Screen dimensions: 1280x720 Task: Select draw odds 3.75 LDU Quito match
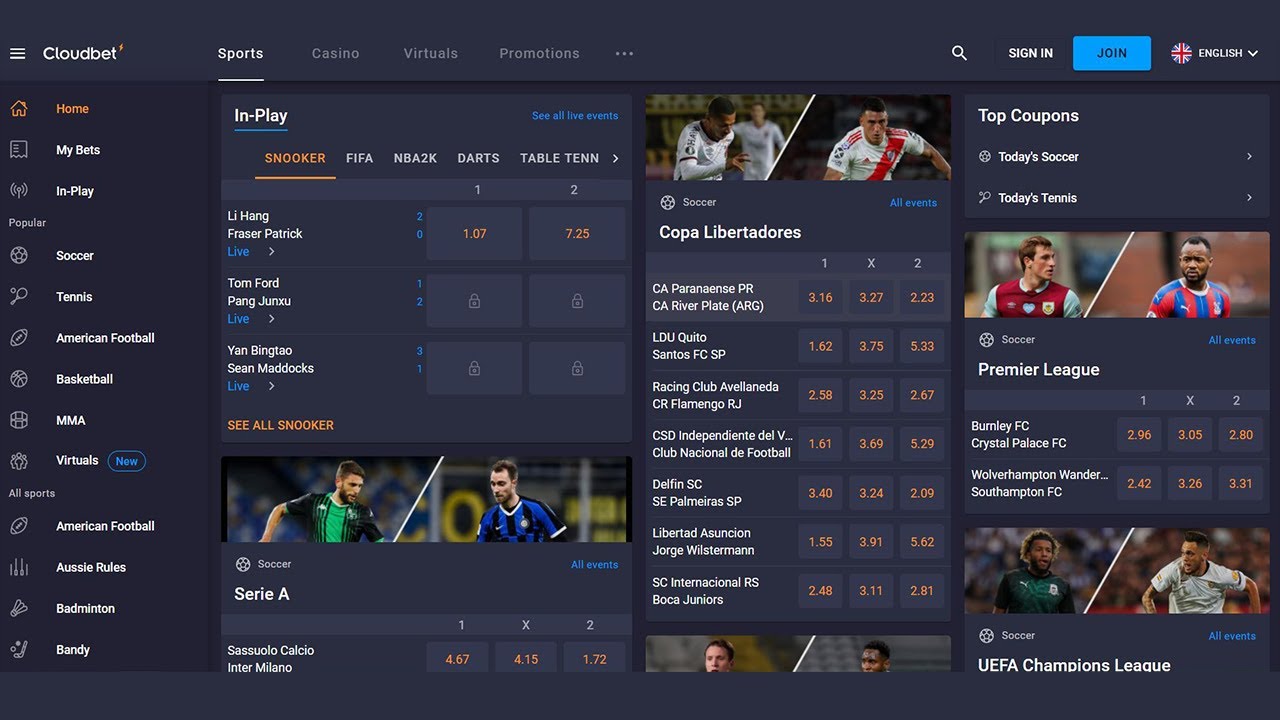(x=871, y=346)
